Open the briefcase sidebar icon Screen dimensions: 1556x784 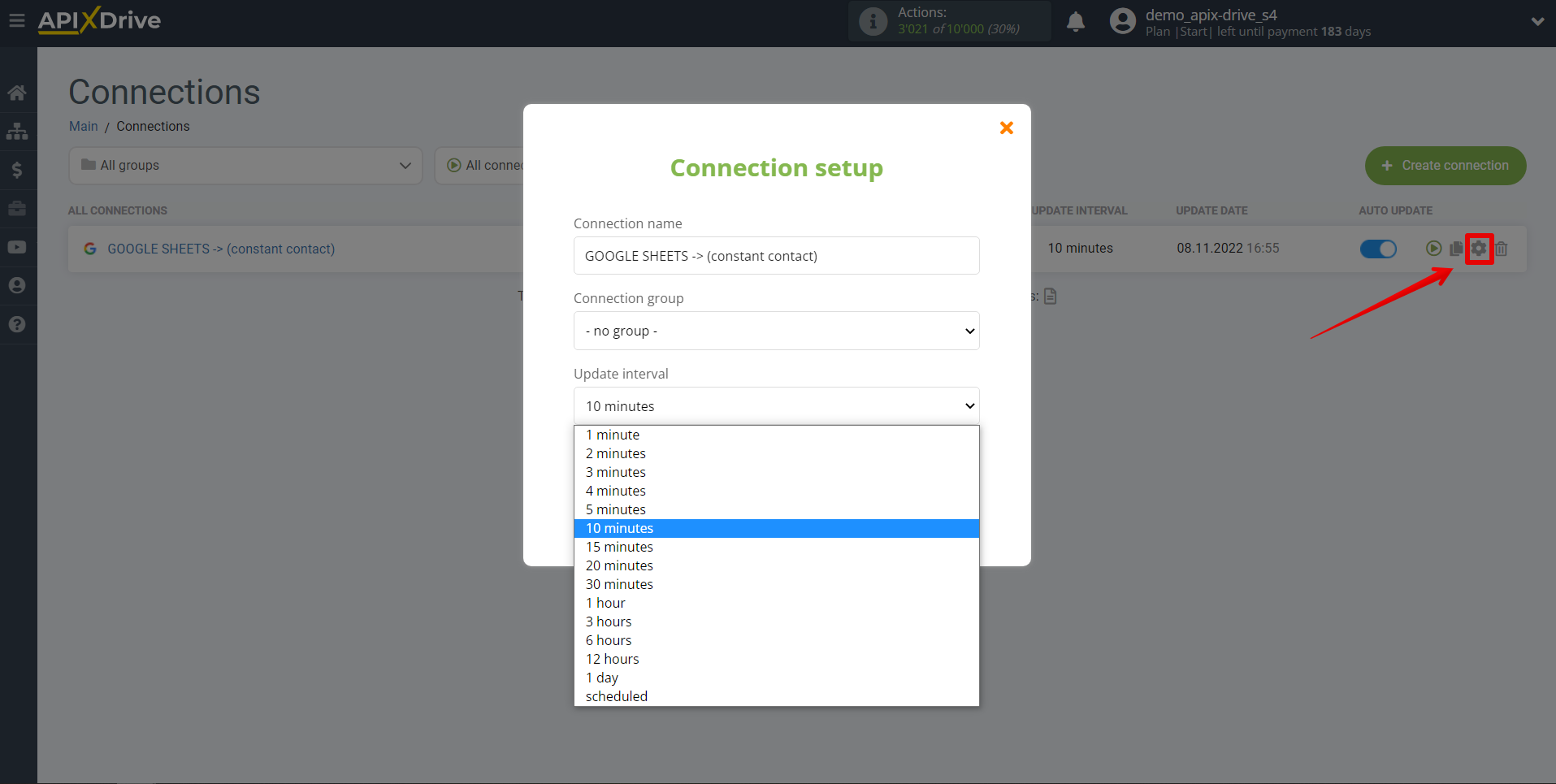point(17,209)
